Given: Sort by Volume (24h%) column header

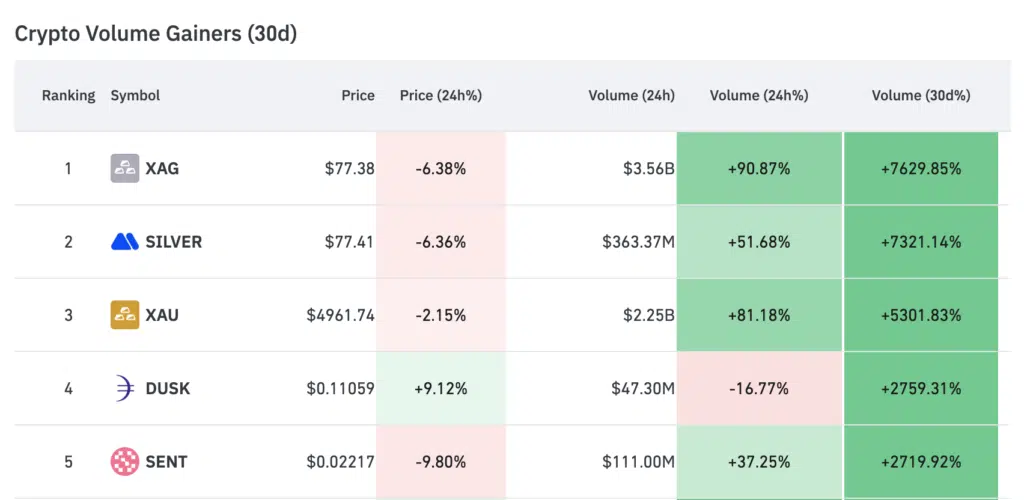Looking at the screenshot, I should [759, 96].
